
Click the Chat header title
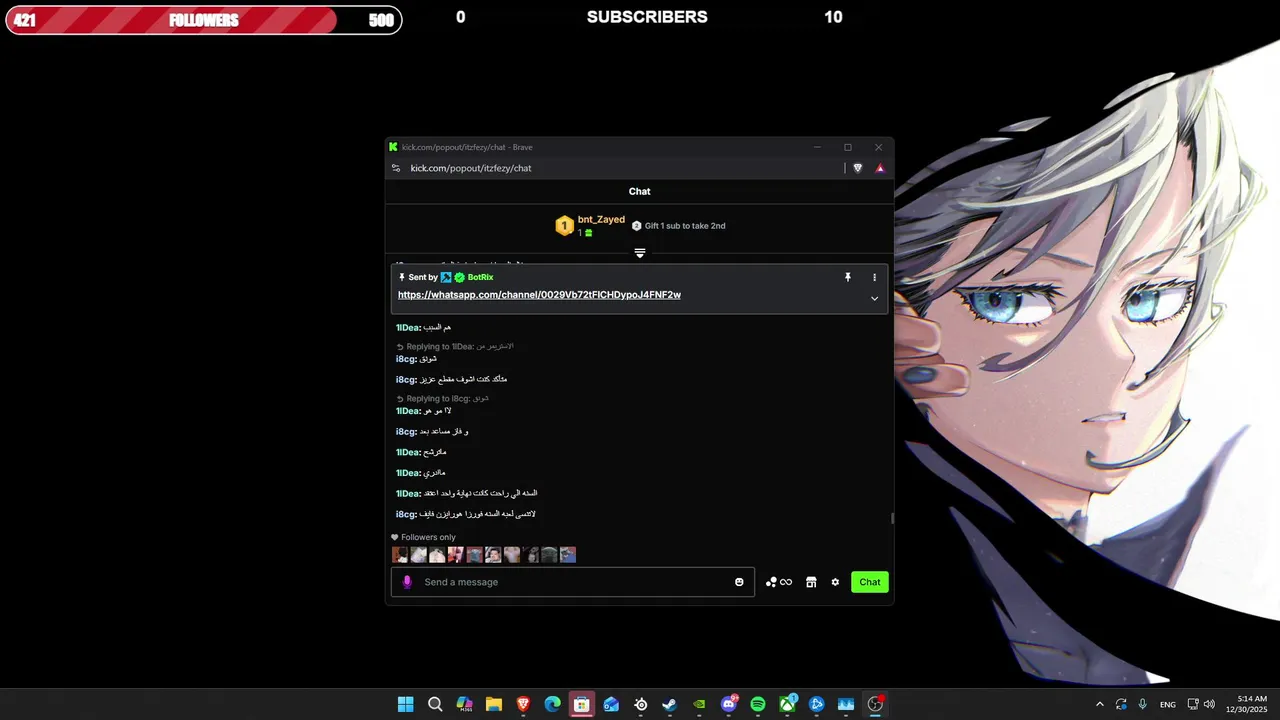640,191
